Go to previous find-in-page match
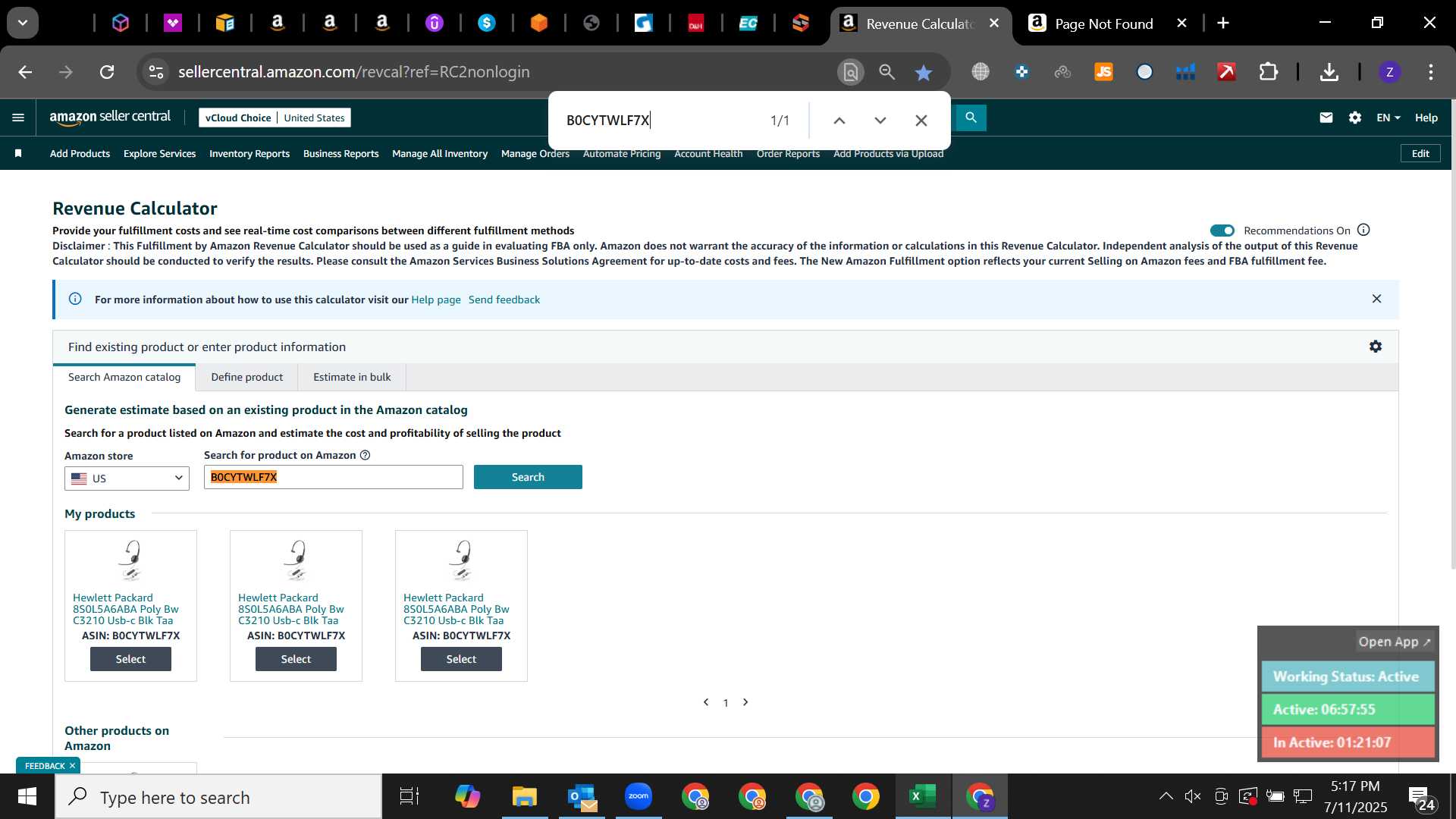1456x819 pixels. click(x=839, y=121)
